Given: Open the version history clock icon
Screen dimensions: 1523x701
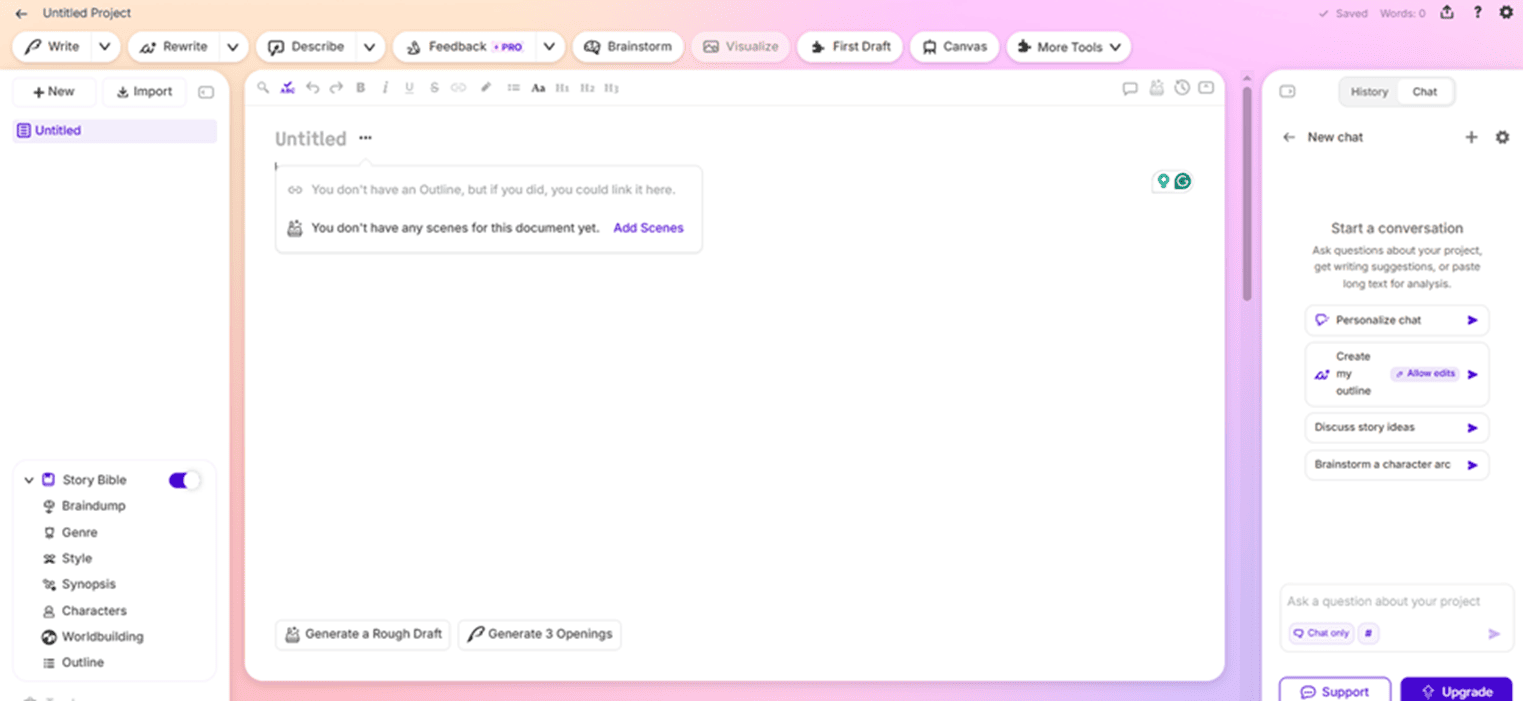Looking at the screenshot, I should pos(1182,88).
